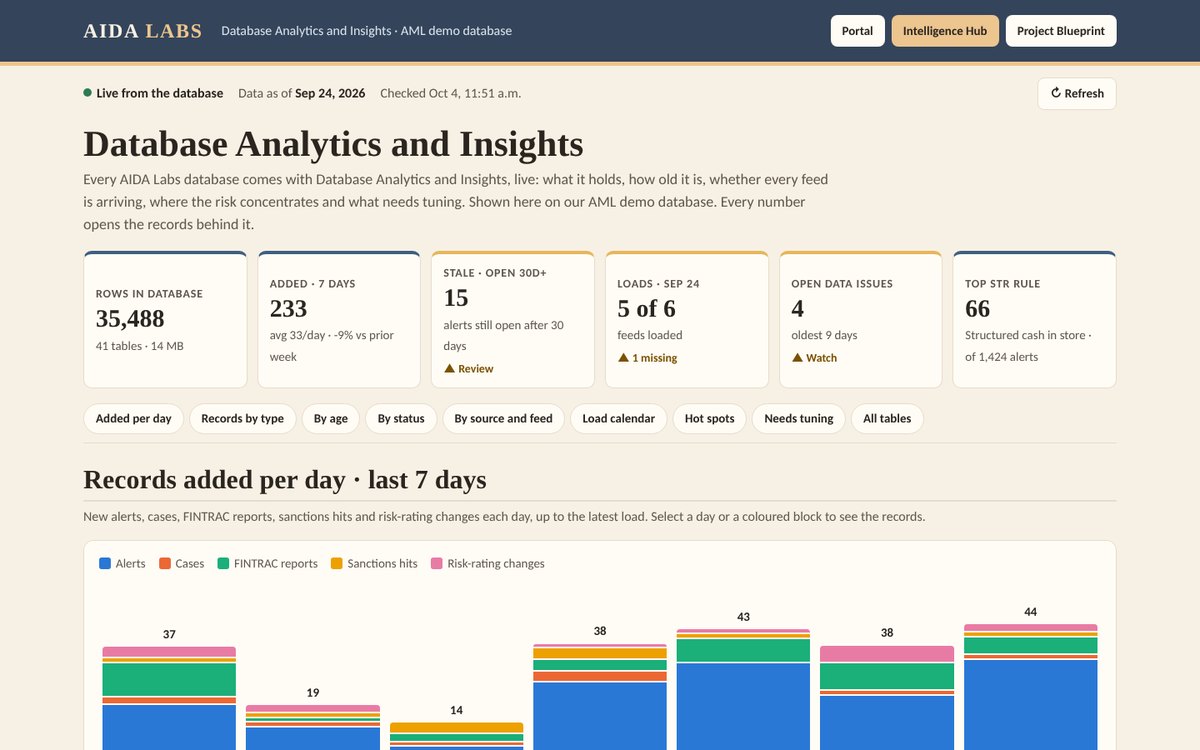Open the All tables section
Screen dimensions: 1200x750
(x=888, y=419)
